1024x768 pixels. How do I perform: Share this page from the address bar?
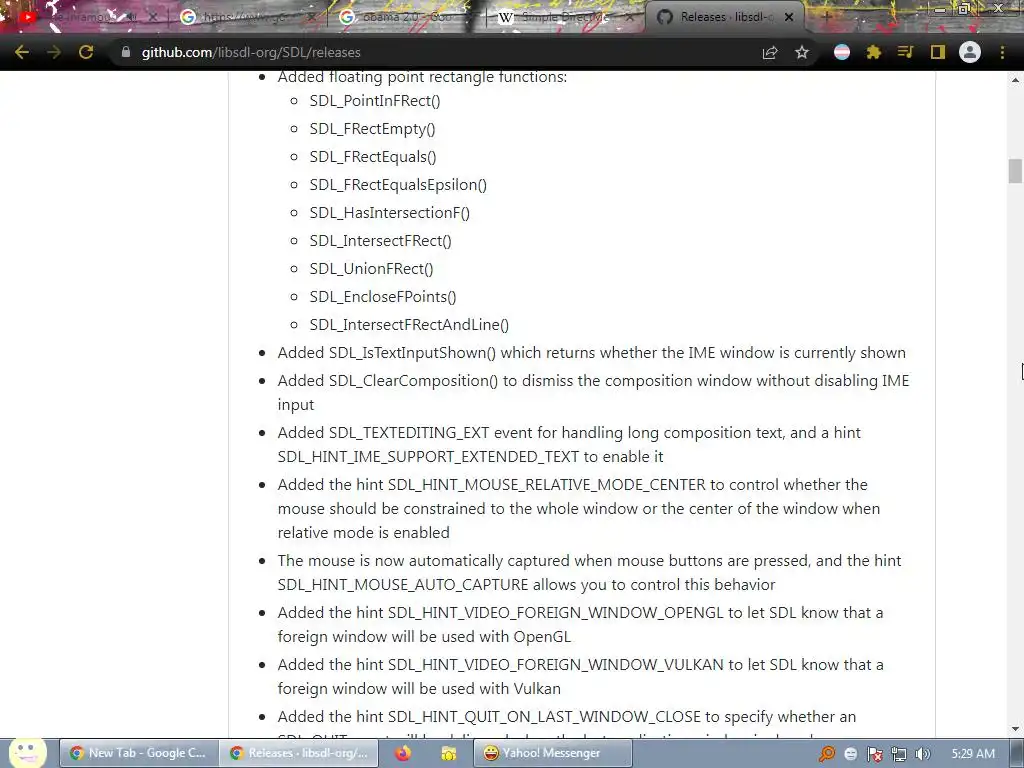(770, 52)
